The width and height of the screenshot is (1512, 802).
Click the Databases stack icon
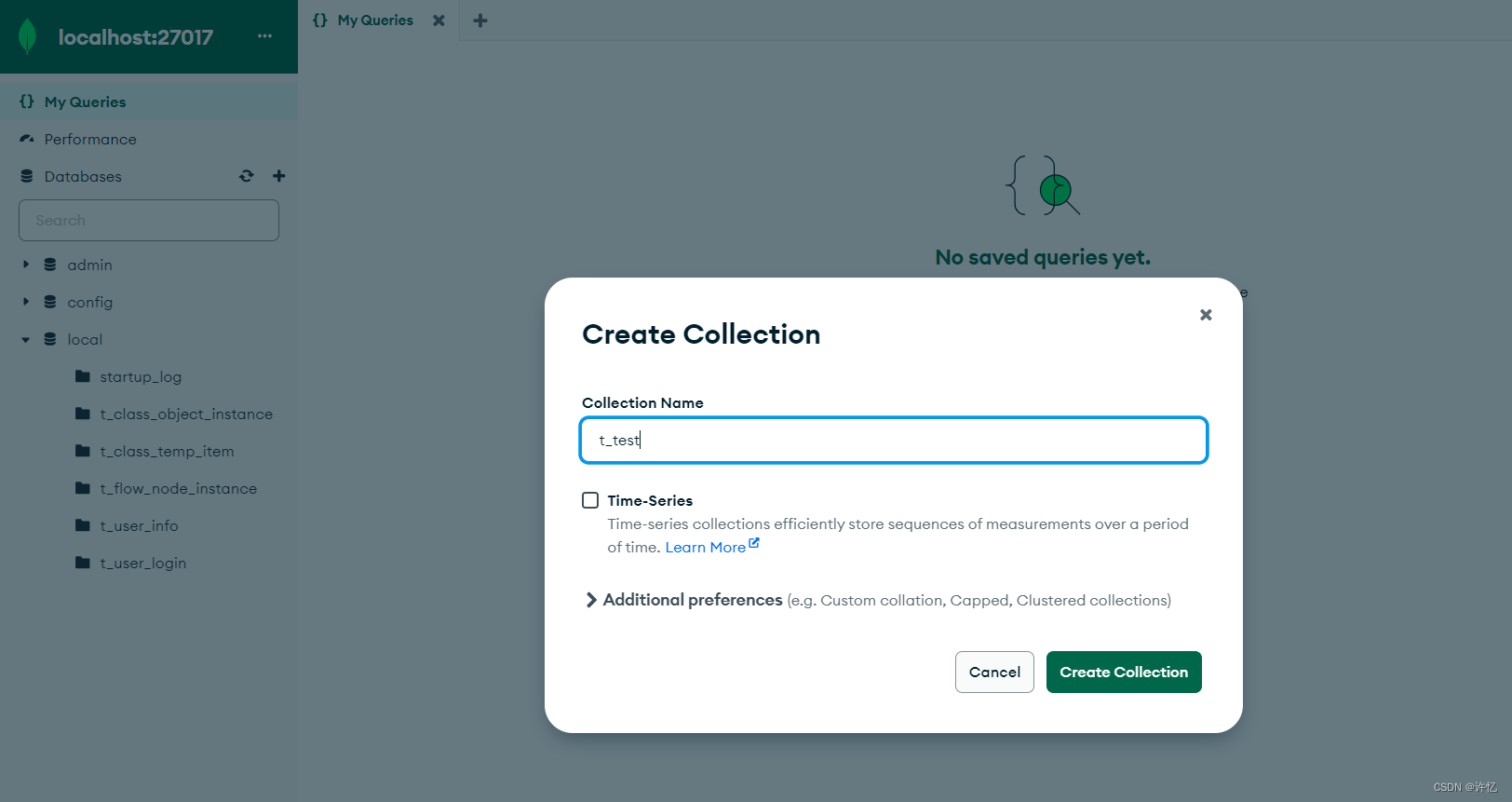[x=27, y=176]
